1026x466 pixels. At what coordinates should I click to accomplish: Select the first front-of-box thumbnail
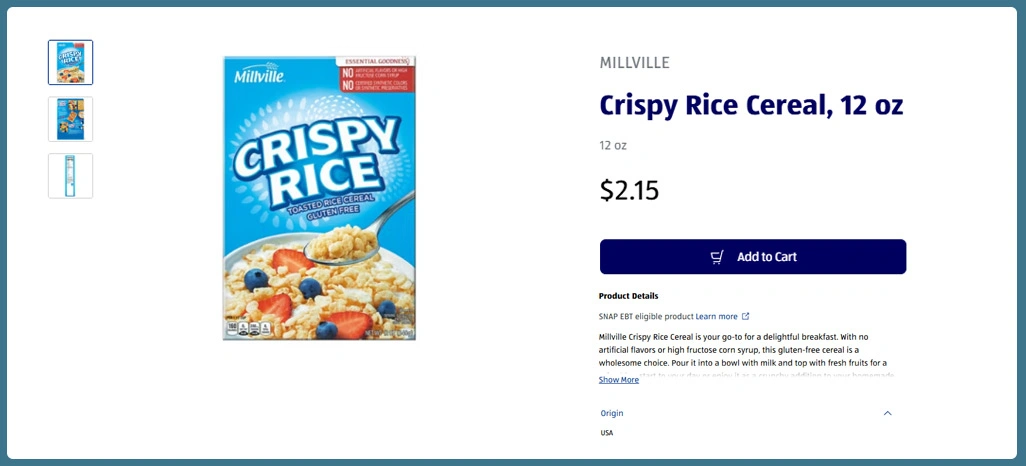71,62
